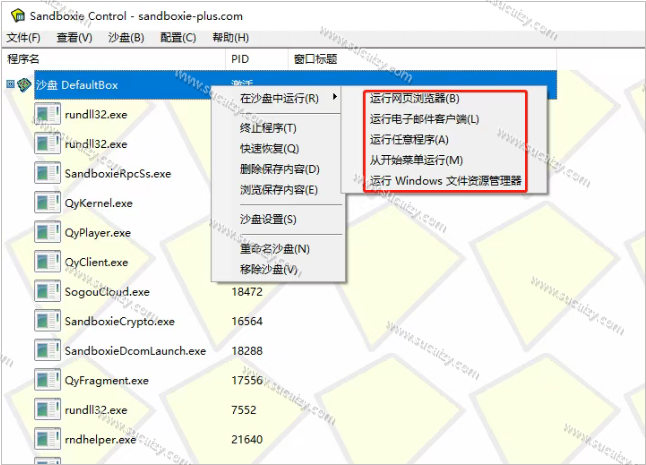This screenshot has height=465, width=646.
Task: Select the QyKernel.exe process
Action: tap(99, 203)
